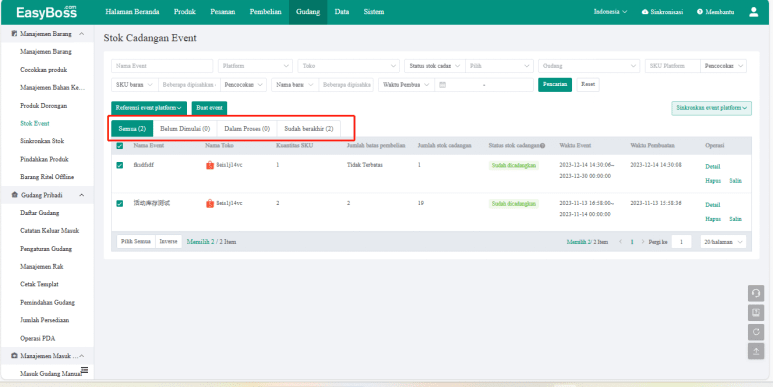Viewport: 774px width, 387px height.
Task: Click the Pencarian search button
Action: click(555, 85)
